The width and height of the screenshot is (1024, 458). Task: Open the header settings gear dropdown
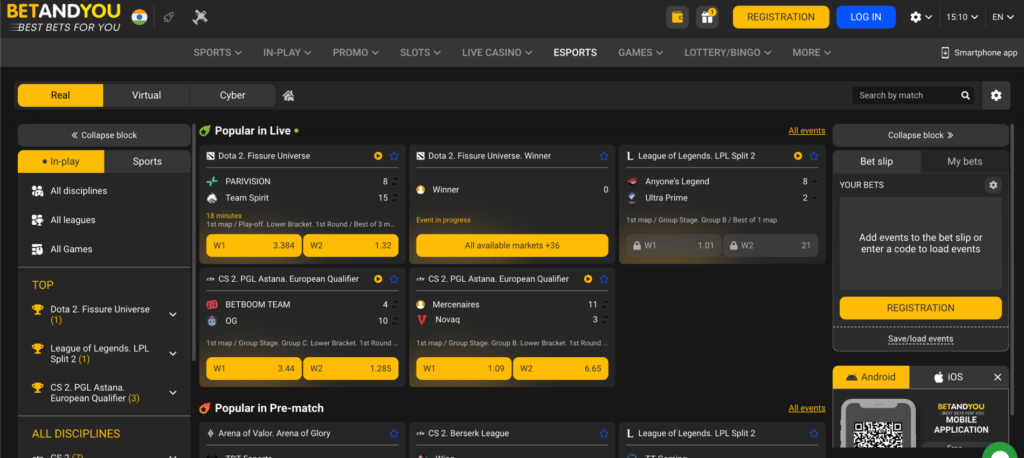click(x=921, y=17)
